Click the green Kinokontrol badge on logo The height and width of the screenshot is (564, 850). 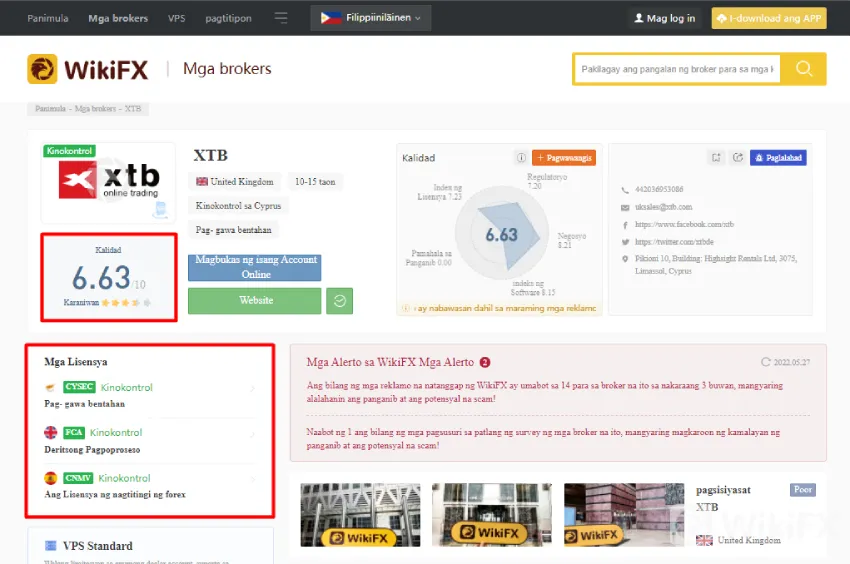(69, 151)
